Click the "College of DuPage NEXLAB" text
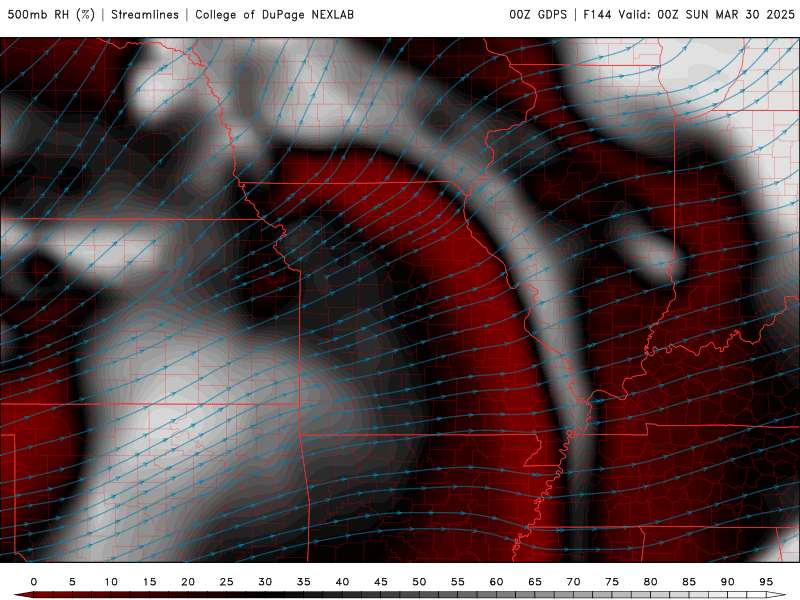The image size is (800, 600). pos(274,15)
